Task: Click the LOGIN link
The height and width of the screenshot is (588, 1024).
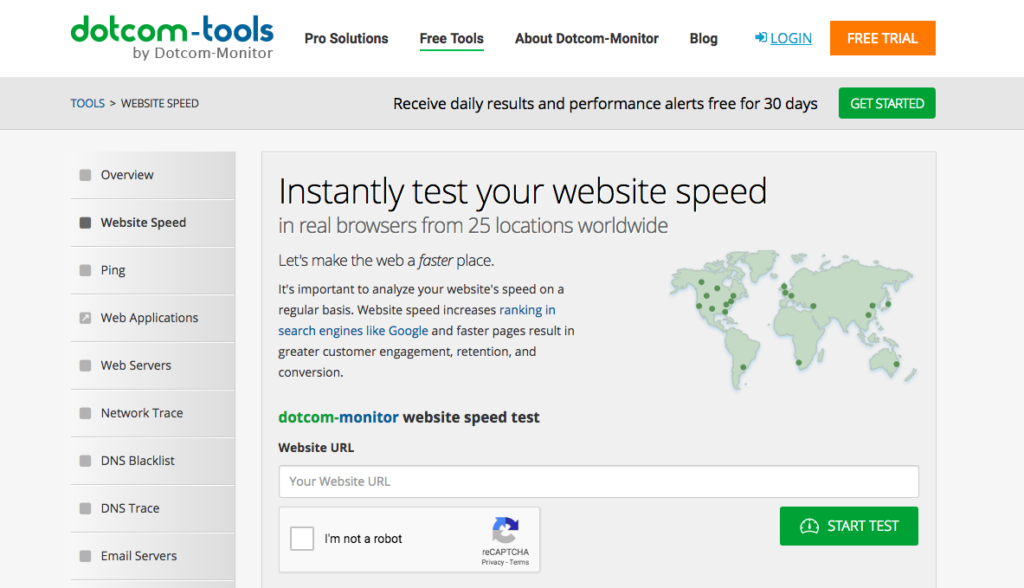Action: coord(791,39)
